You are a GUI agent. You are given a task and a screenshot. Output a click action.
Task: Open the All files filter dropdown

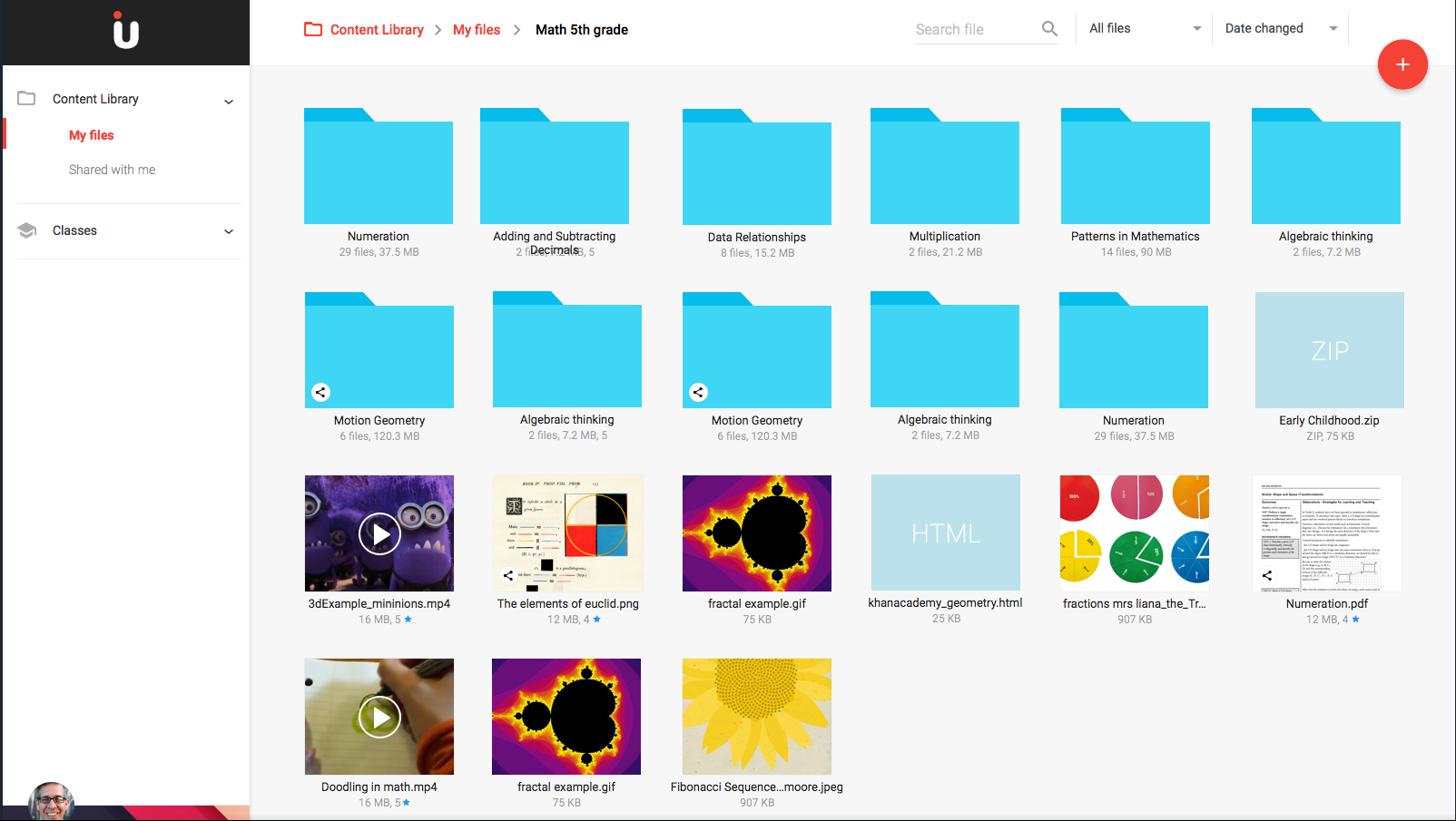[1145, 28]
